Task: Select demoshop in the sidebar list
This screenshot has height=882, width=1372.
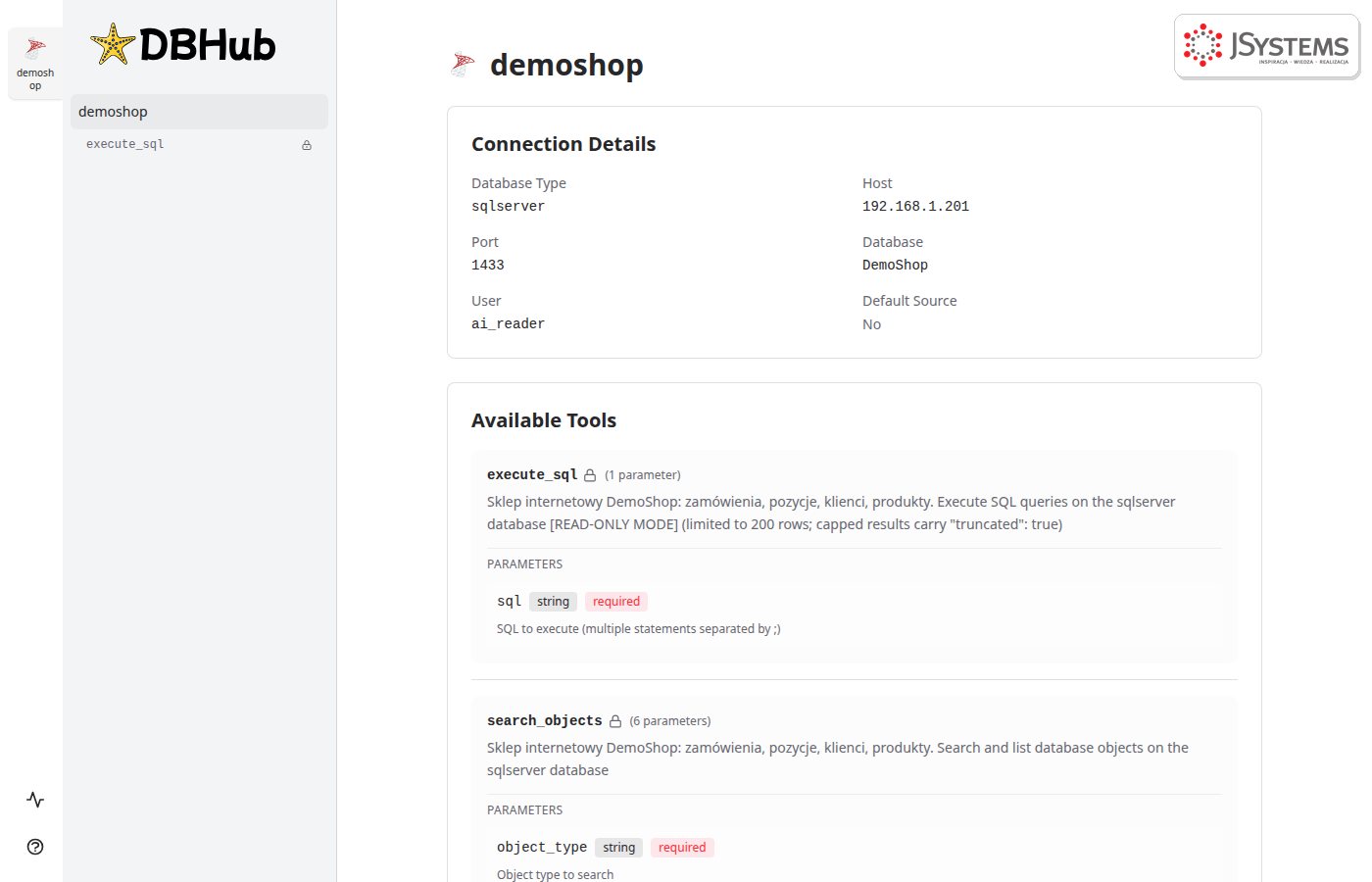Action: pyautogui.click(x=199, y=112)
